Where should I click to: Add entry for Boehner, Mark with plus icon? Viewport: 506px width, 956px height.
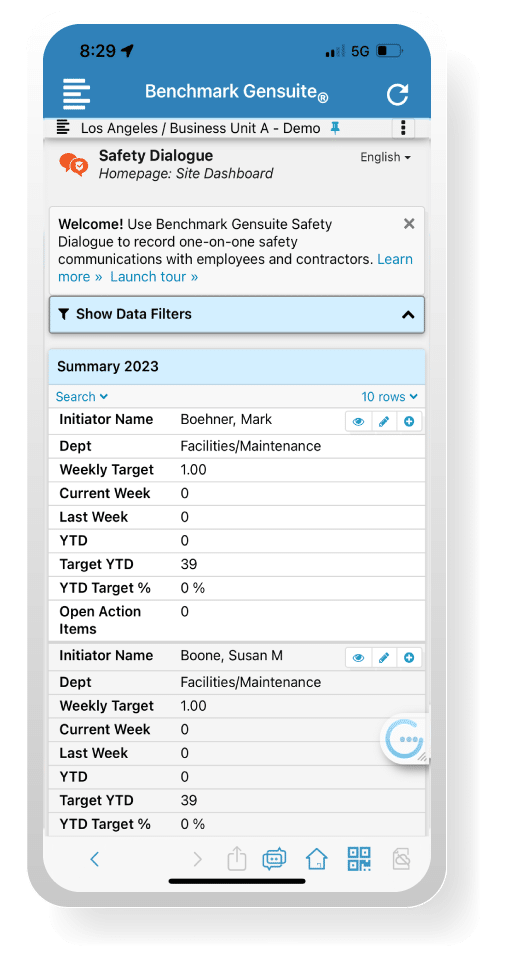tap(409, 421)
